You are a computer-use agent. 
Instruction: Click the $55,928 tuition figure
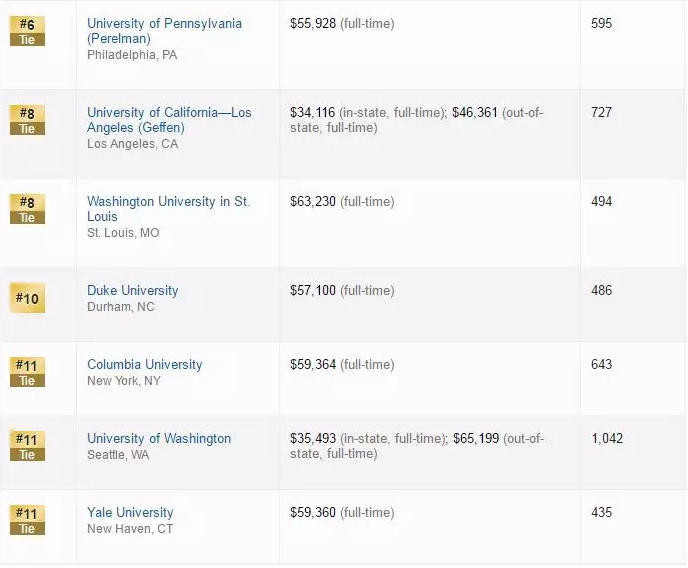312,23
